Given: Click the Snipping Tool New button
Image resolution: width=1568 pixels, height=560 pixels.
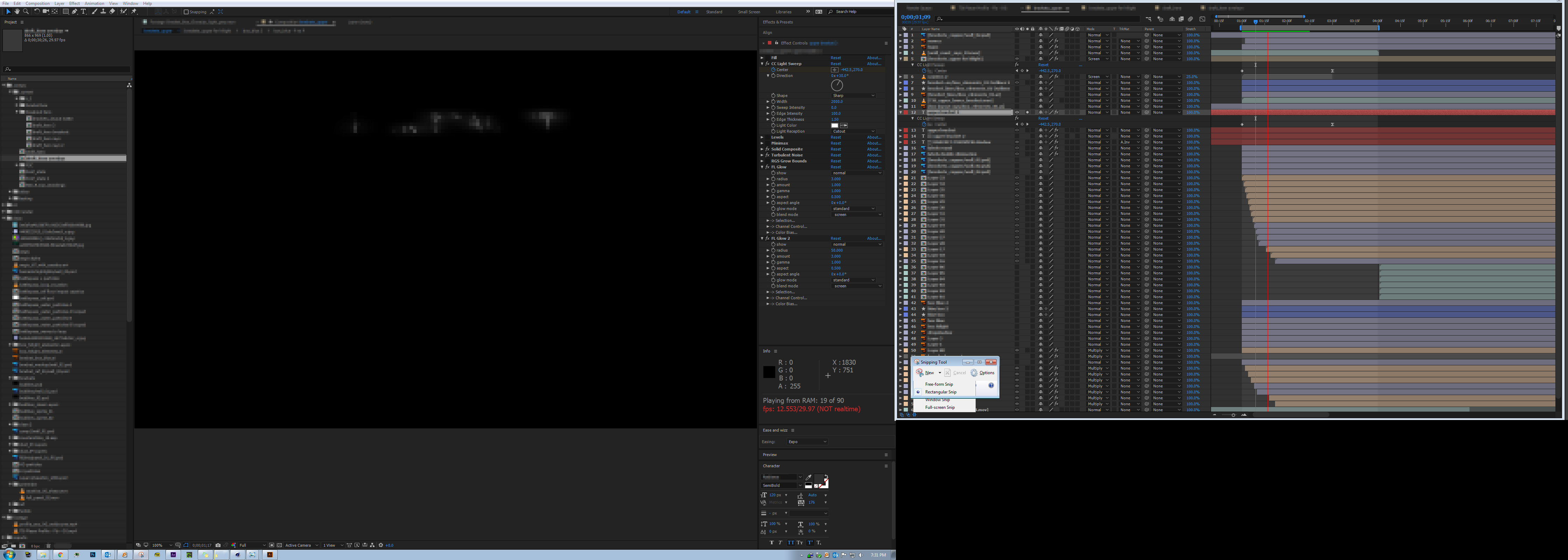Looking at the screenshot, I should (x=925, y=372).
